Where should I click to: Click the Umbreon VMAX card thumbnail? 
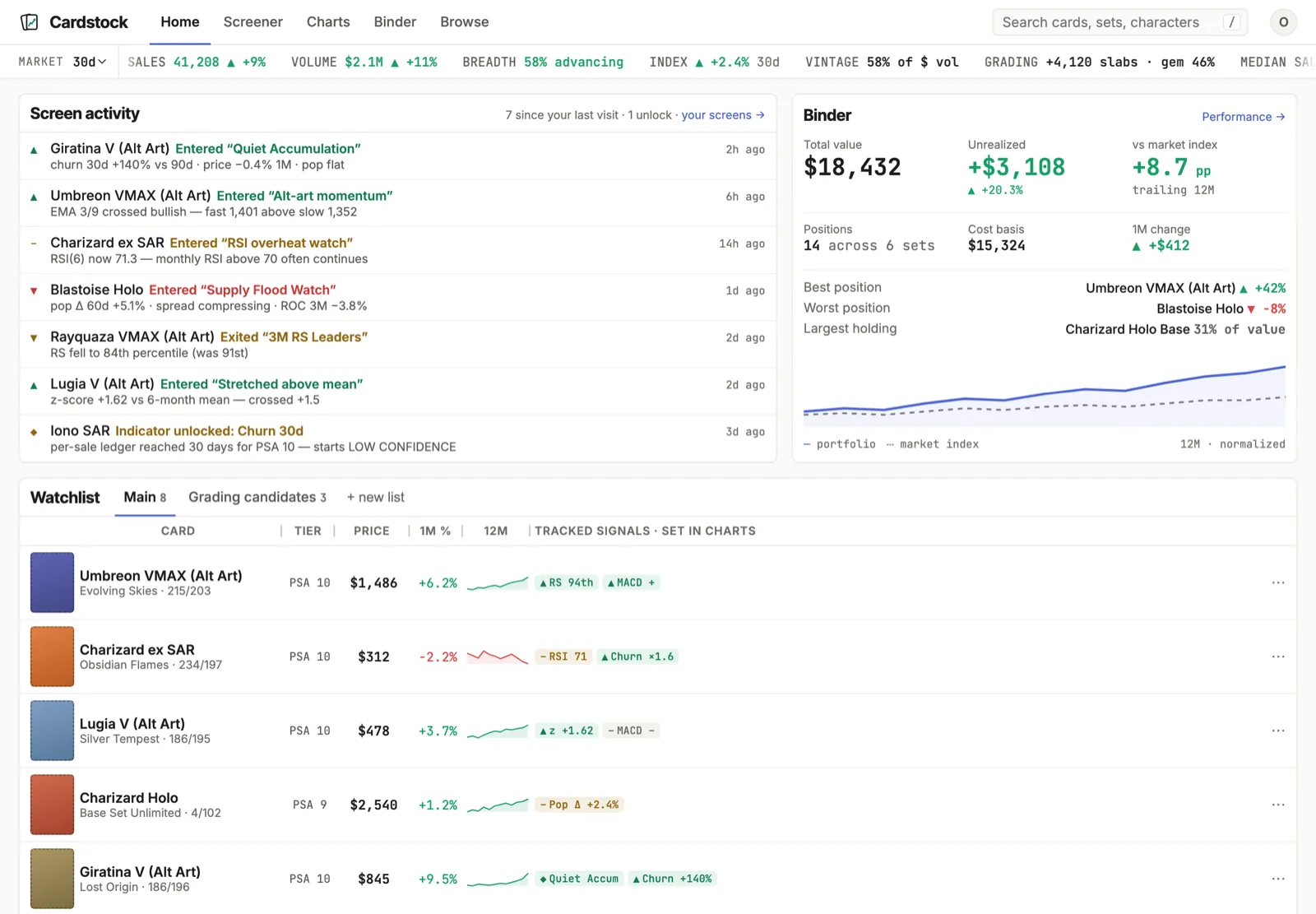tap(52, 582)
